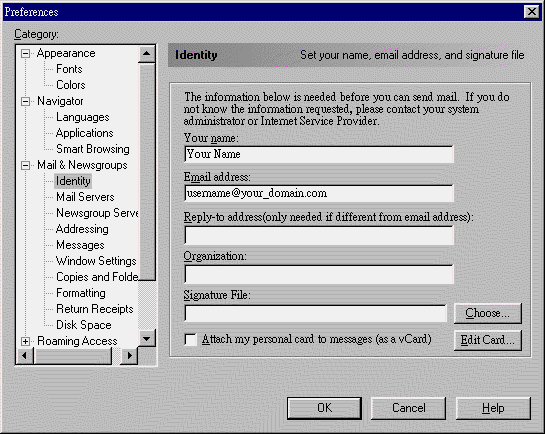This screenshot has height=434, width=545.
Task: Click the category list vertical scrollbar track
Action: point(147,304)
